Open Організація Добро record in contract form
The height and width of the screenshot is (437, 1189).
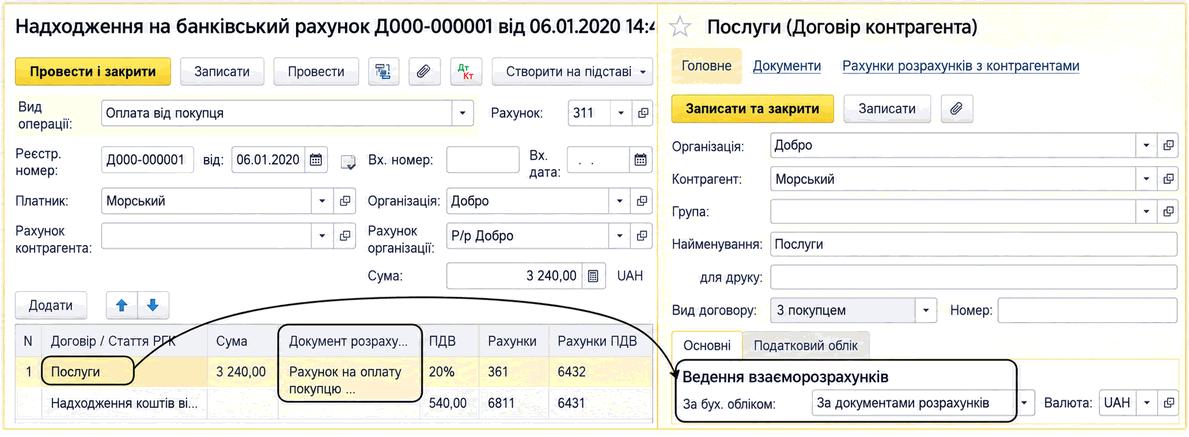point(1169,145)
